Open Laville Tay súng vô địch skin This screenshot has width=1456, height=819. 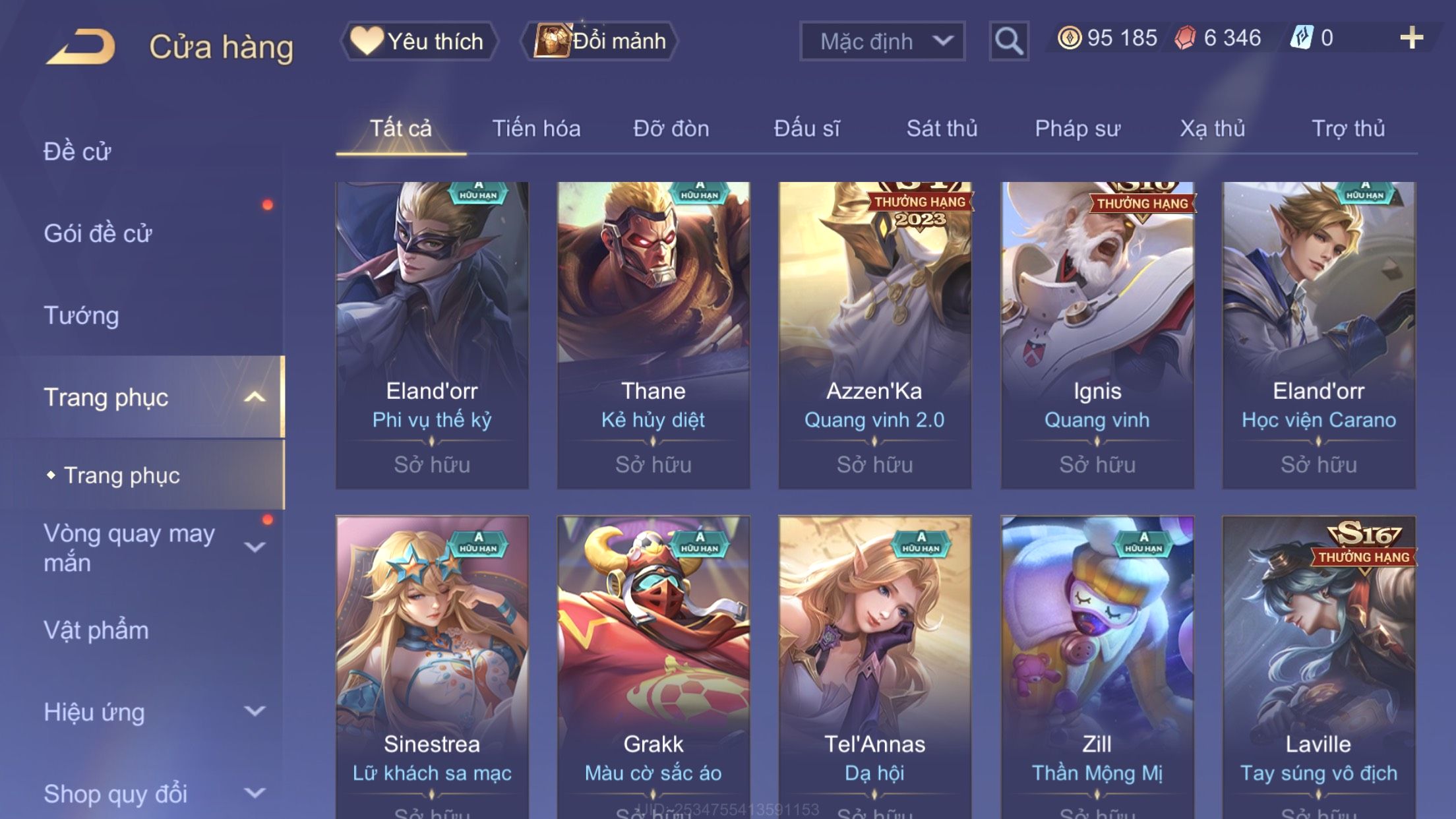pyautogui.click(x=1319, y=667)
